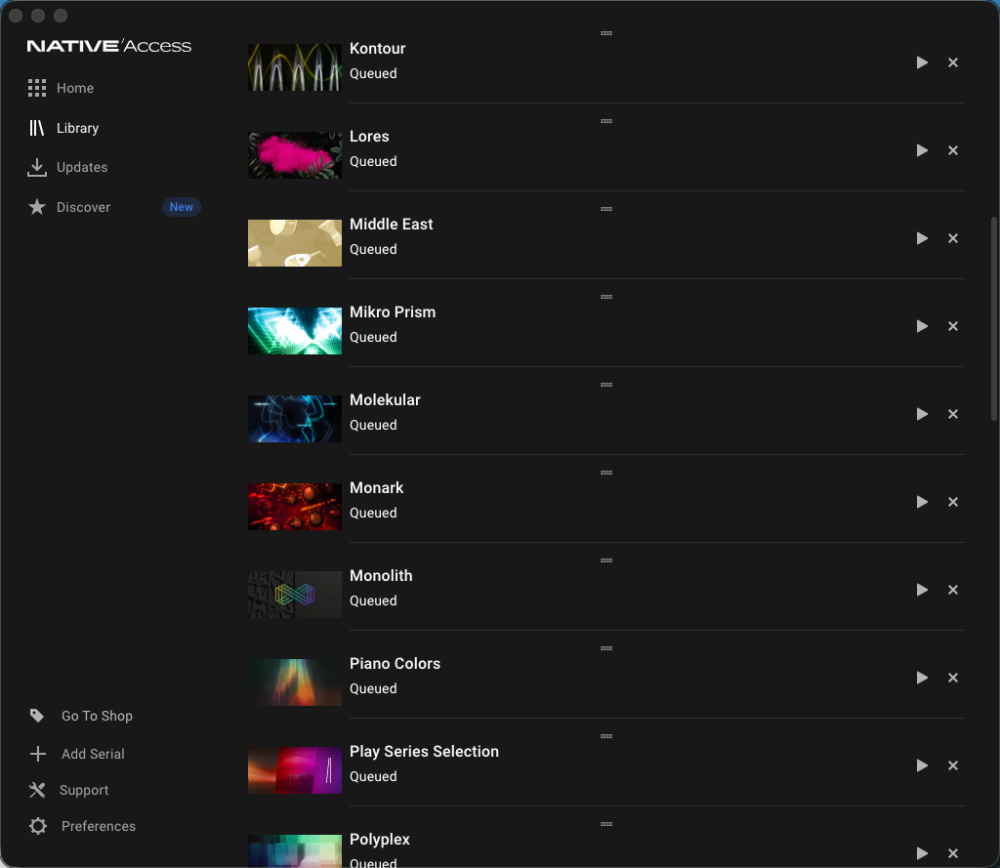Click the Middle East thumbnail

click(x=295, y=243)
